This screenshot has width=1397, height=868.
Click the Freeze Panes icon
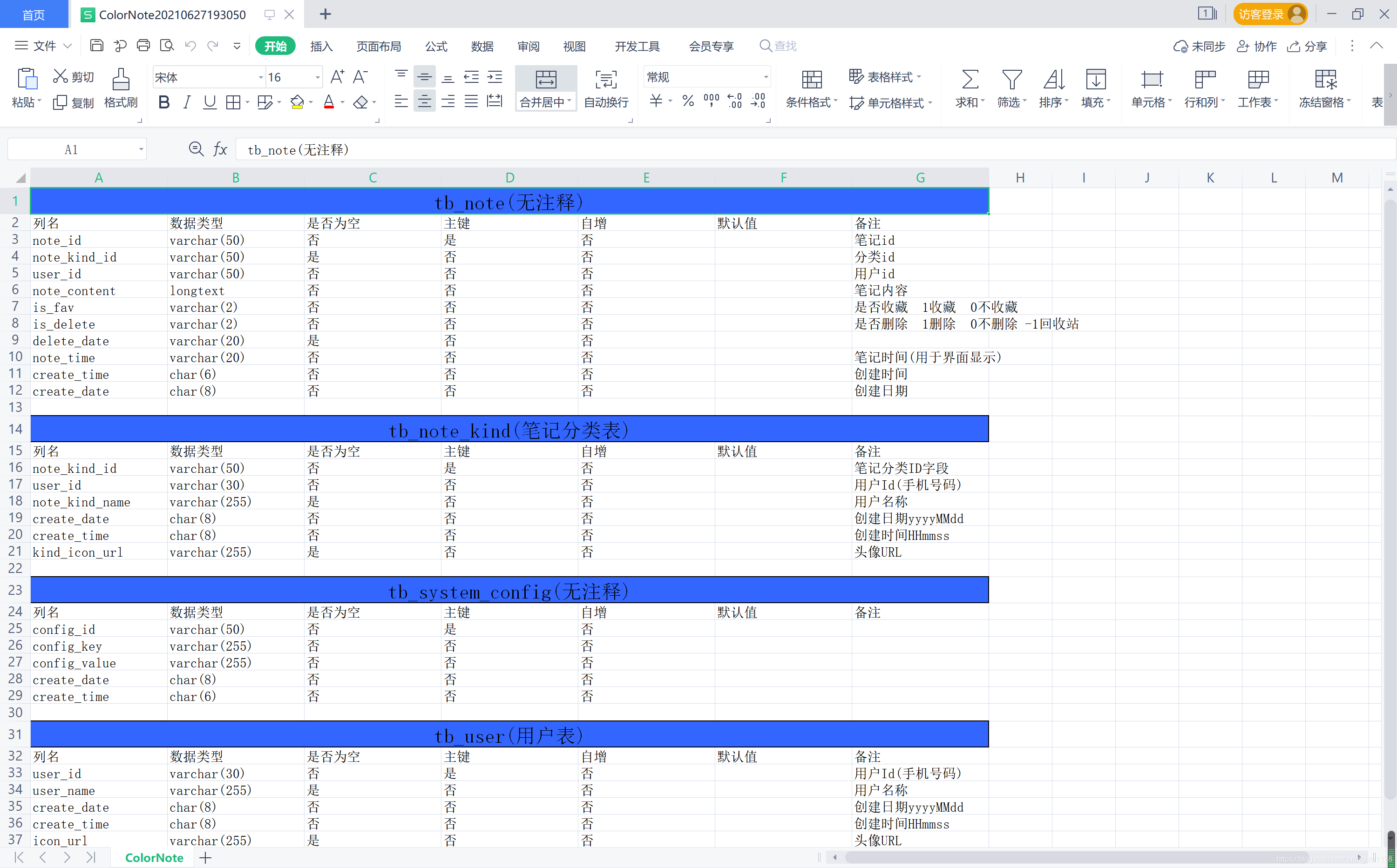click(x=1325, y=79)
